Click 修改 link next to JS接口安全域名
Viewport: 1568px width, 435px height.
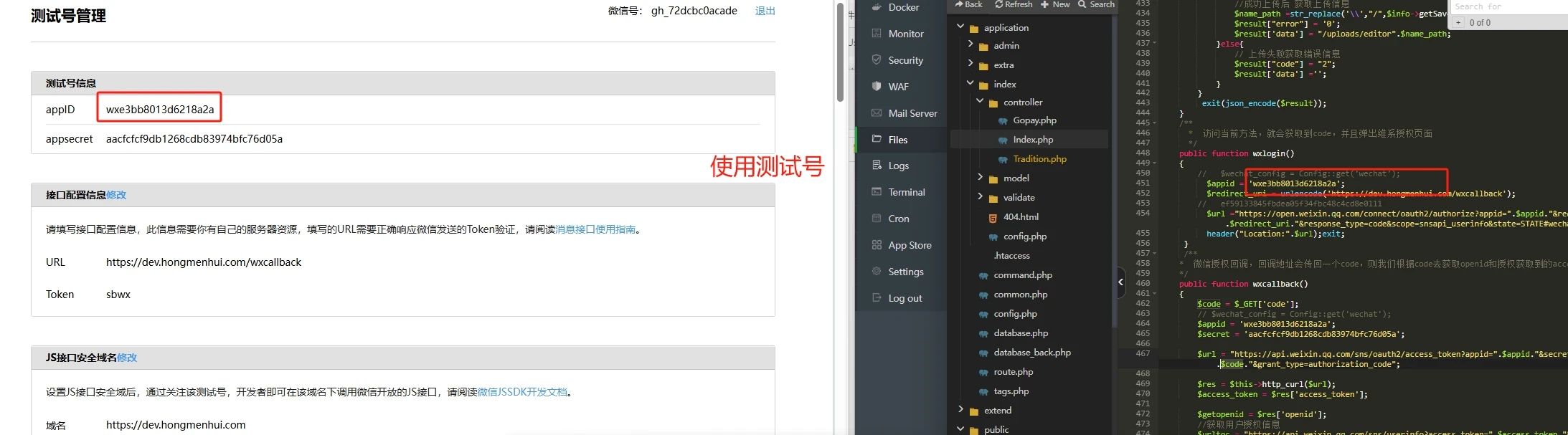coord(127,358)
